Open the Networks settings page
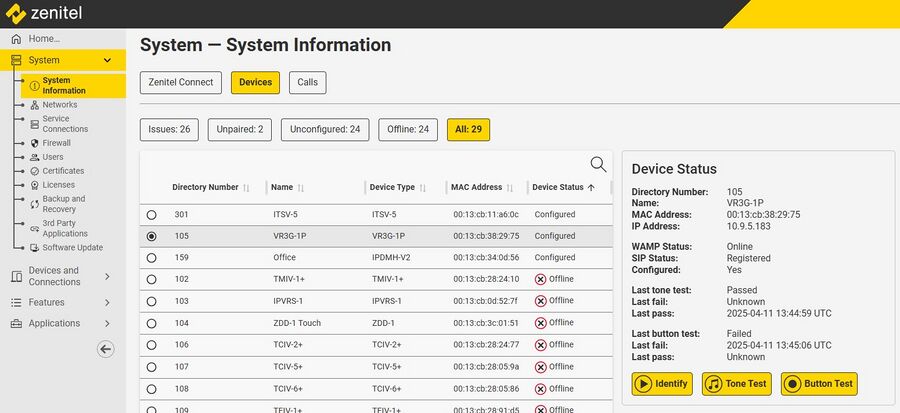This screenshot has height=413, width=900. (59, 105)
